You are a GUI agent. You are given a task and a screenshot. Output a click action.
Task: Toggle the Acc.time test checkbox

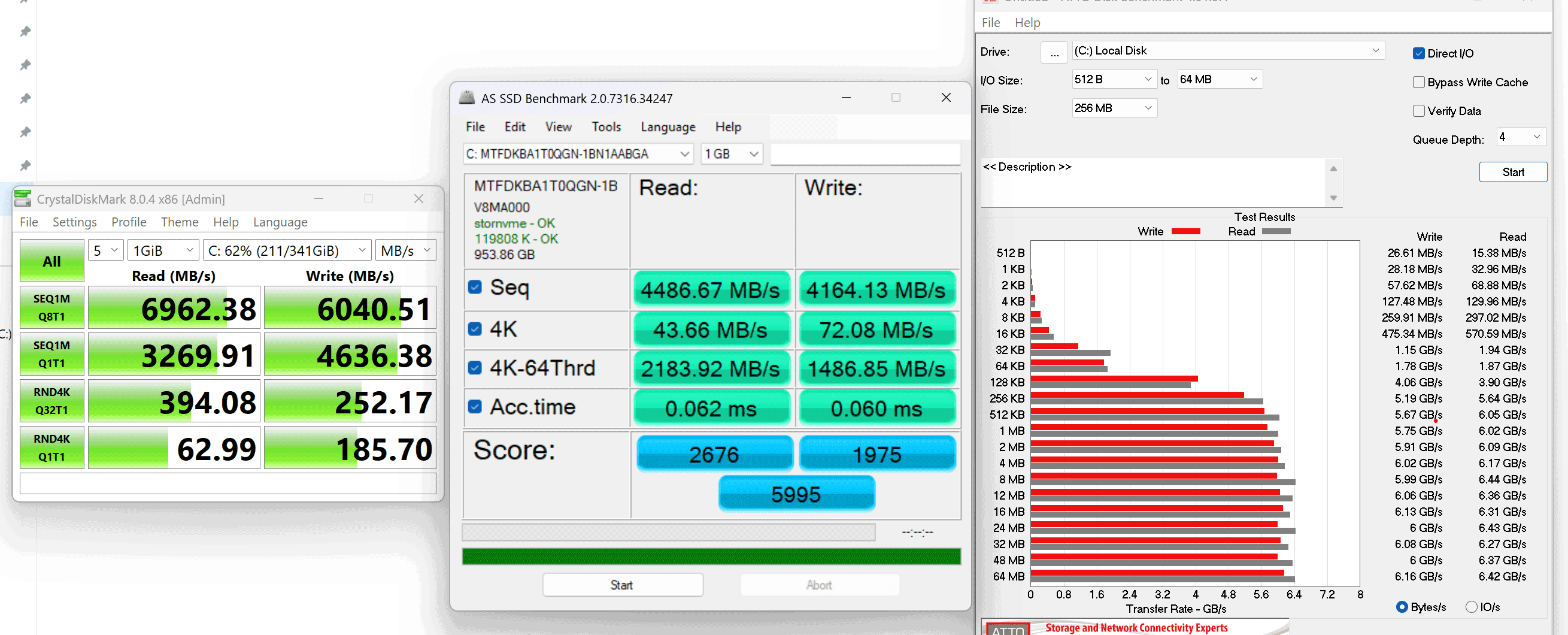(x=475, y=407)
